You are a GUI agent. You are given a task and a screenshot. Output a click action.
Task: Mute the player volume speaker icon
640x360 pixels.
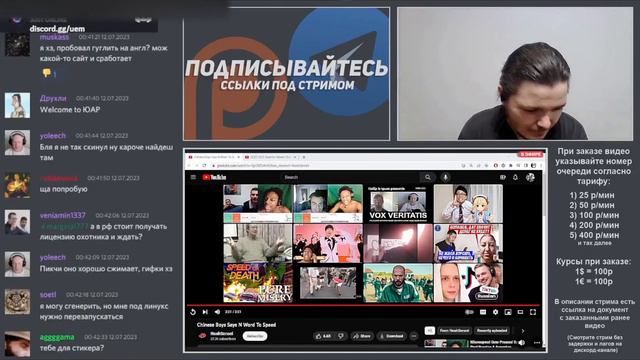[218, 312]
